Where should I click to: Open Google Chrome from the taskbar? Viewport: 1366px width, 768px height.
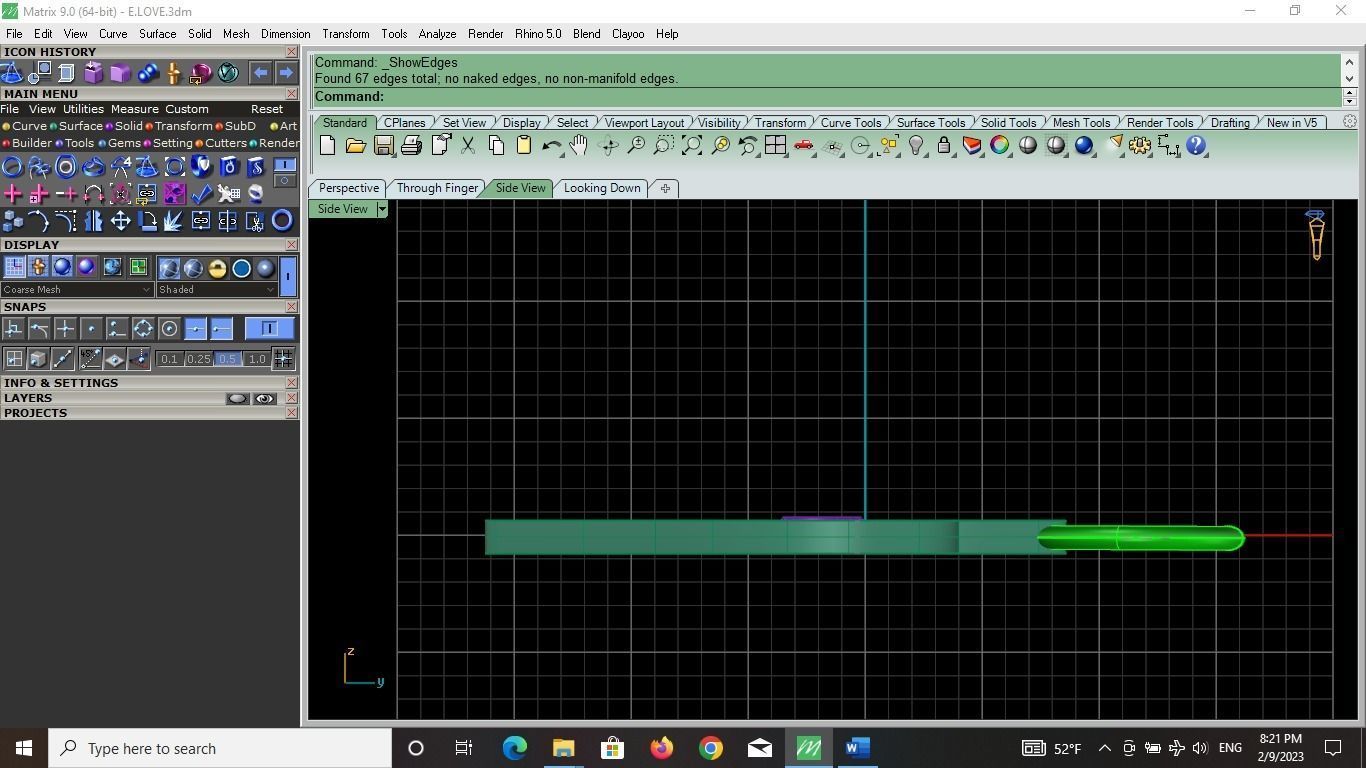(x=710, y=748)
